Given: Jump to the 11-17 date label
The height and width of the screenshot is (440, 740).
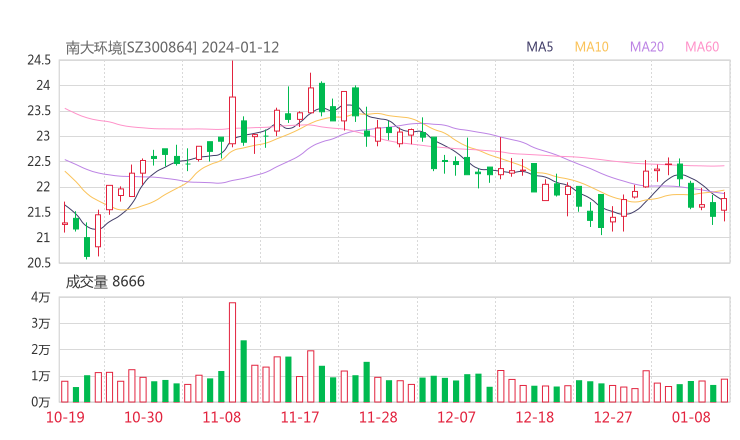Looking at the screenshot, I should [300, 418].
